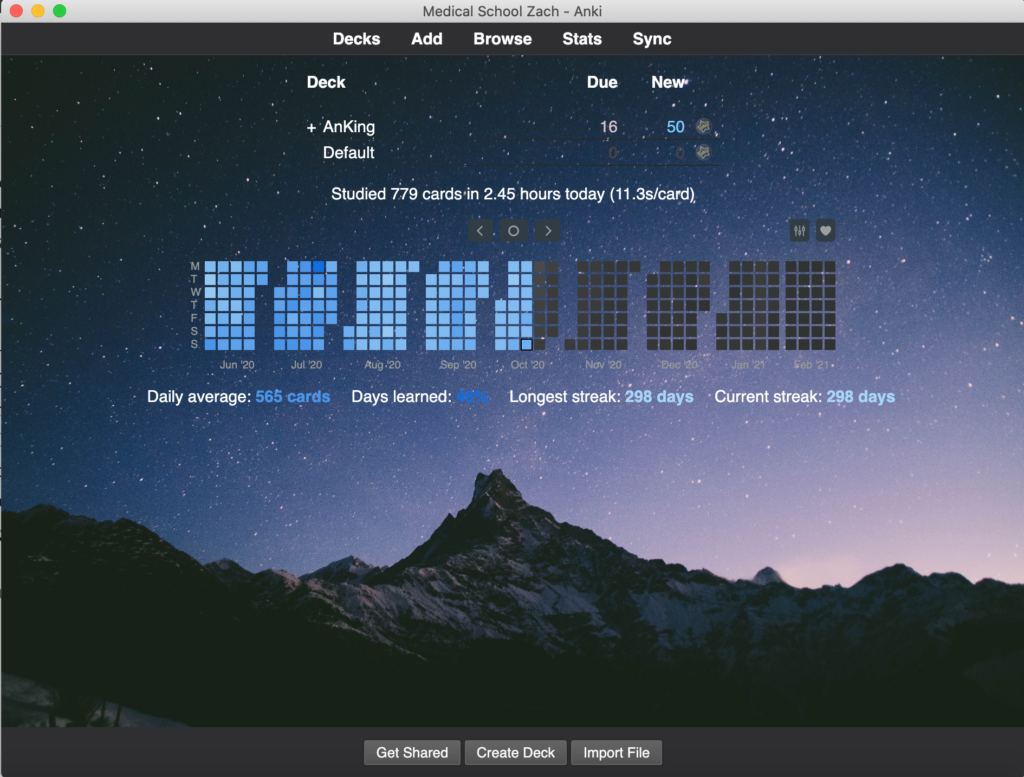Close the Anki window red button
Image resolution: width=1024 pixels, height=777 pixels.
16,10
